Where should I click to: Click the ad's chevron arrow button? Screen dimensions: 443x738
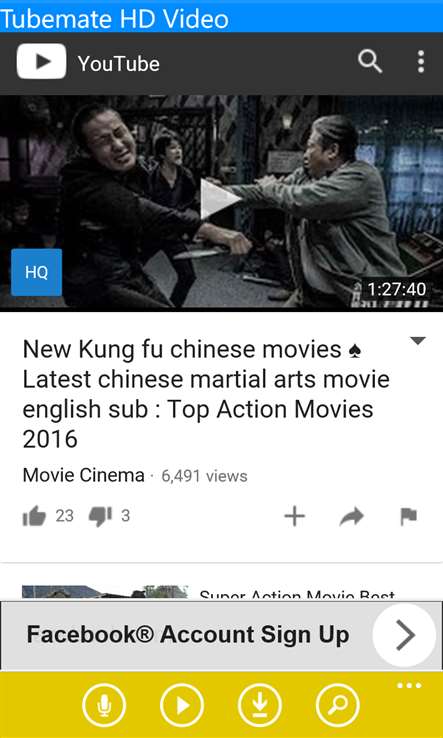(x=404, y=635)
